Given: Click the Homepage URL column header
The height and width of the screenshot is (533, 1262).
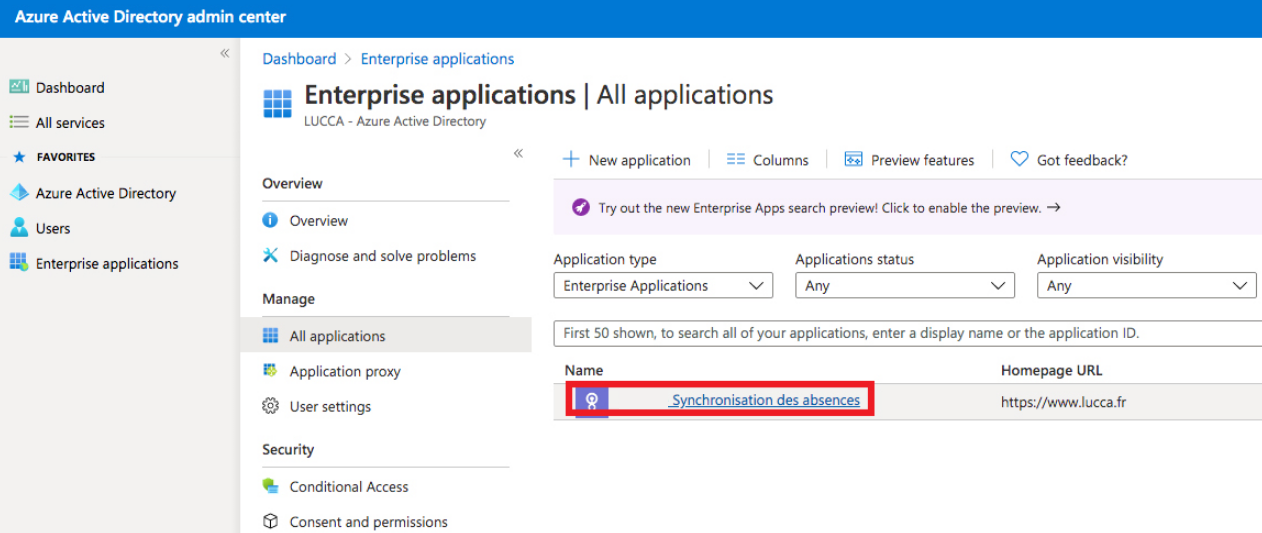Looking at the screenshot, I should pyautogui.click(x=1051, y=370).
